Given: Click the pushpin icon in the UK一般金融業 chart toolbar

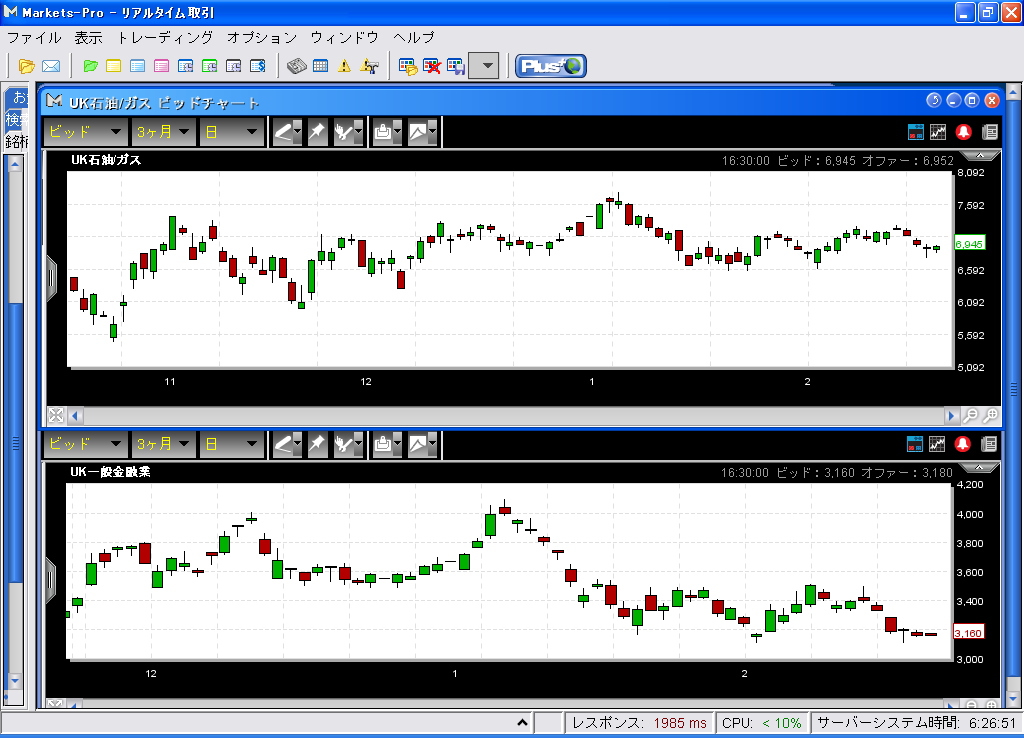Looking at the screenshot, I should click(317, 444).
